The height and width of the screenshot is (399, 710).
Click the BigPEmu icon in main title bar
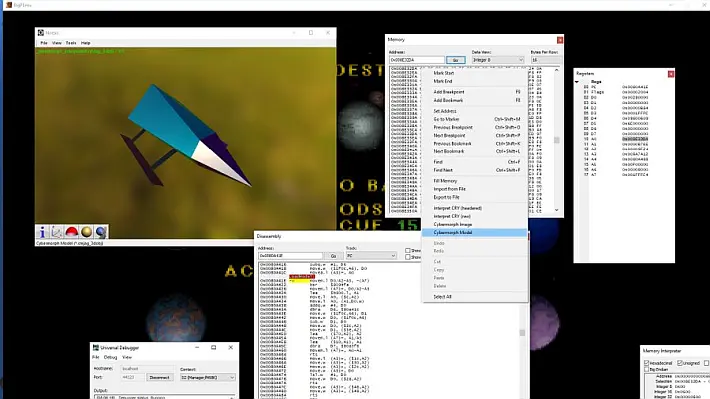9,5
